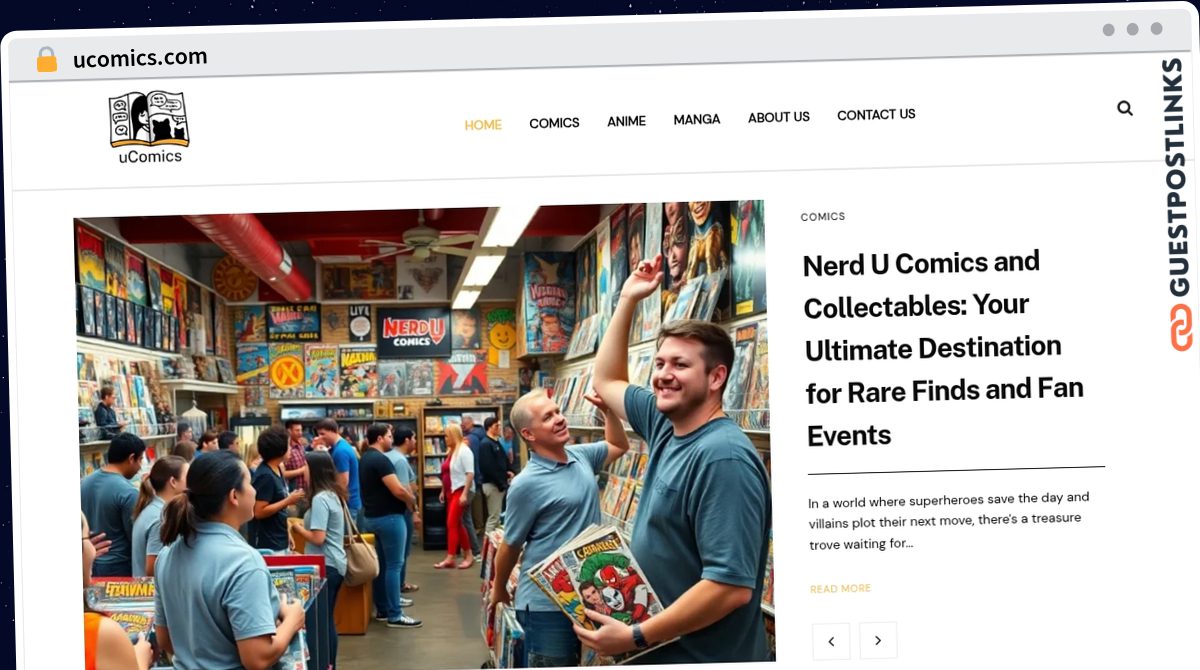This screenshot has height=670, width=1200.
Task: Open the search magnifier icon
Action: [1125, 108]
